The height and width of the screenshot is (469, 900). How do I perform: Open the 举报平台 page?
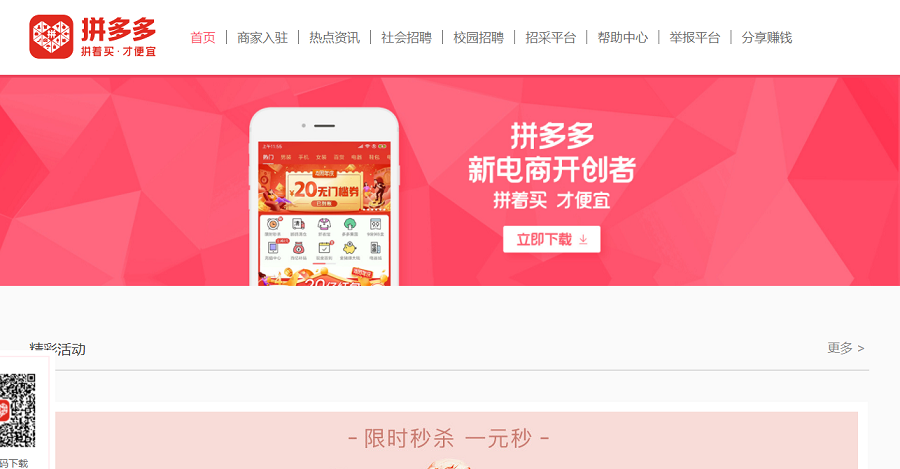(x=695, y=38)
